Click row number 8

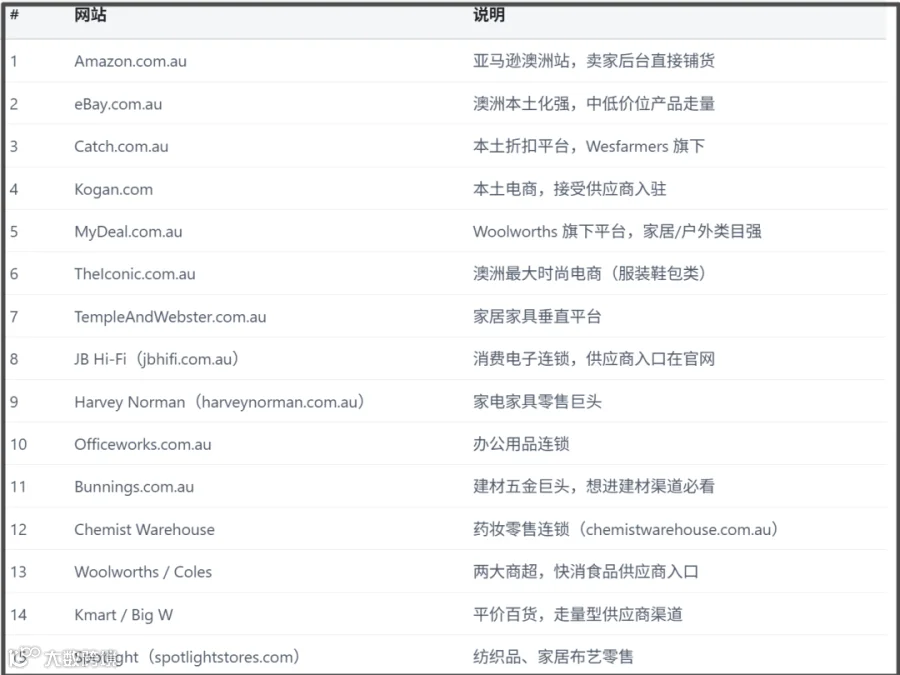coord(14,359)
